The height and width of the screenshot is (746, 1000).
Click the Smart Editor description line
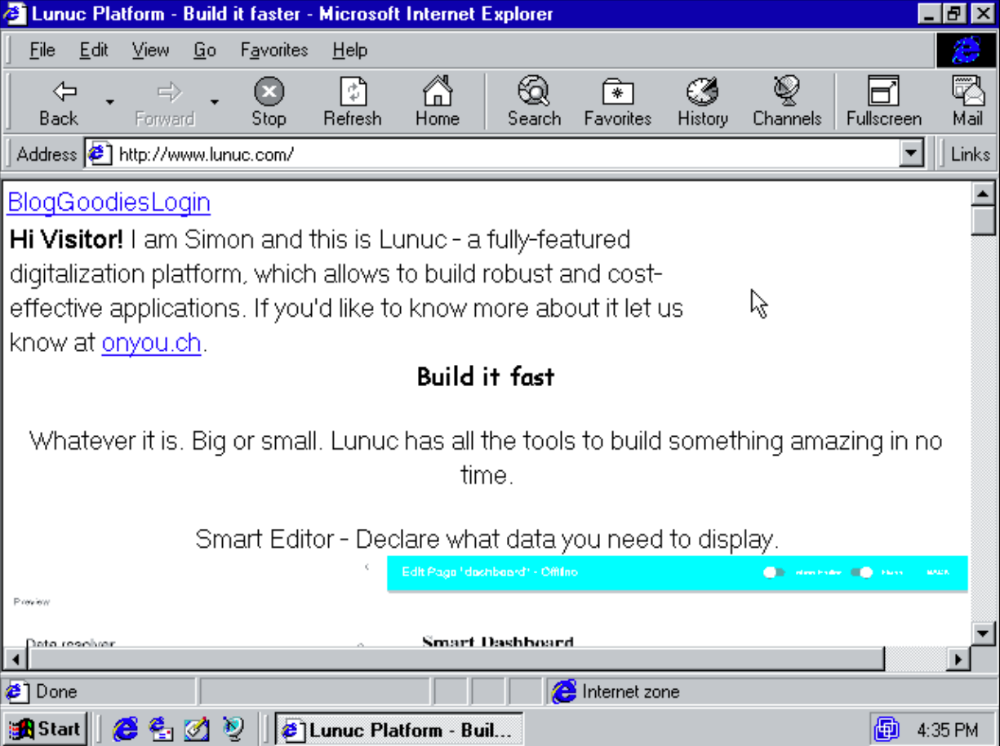pos(487,539)
